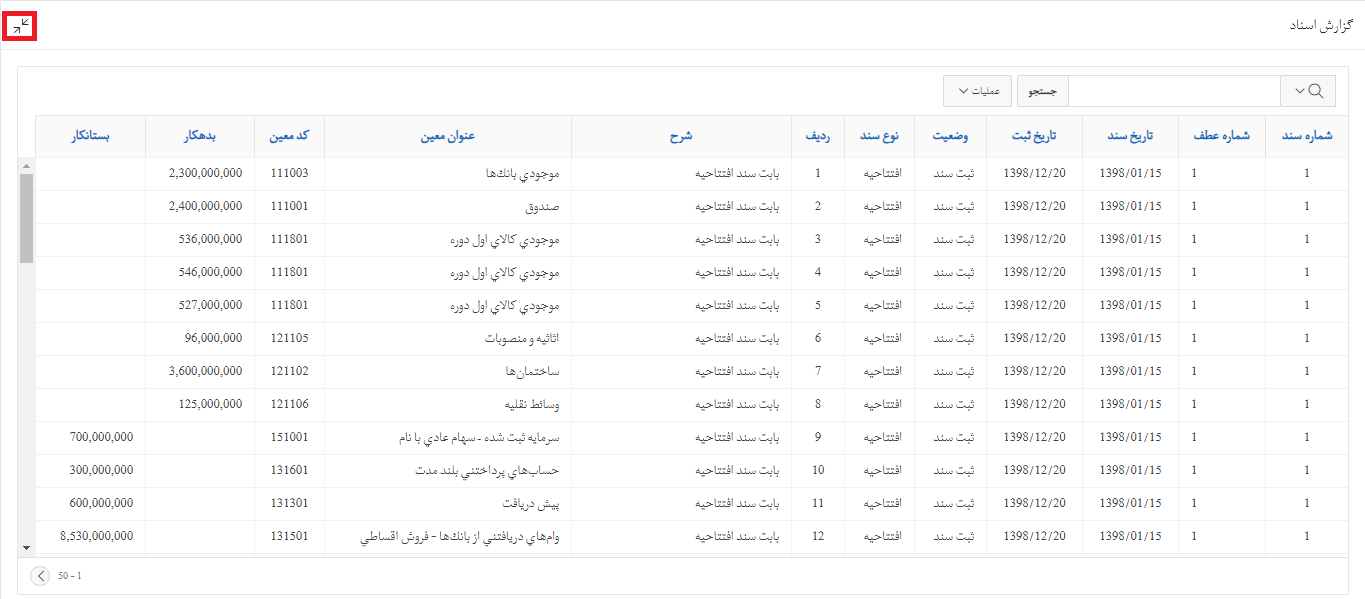Click the گزارش اسناد region title

click(x=1320, y=26)
